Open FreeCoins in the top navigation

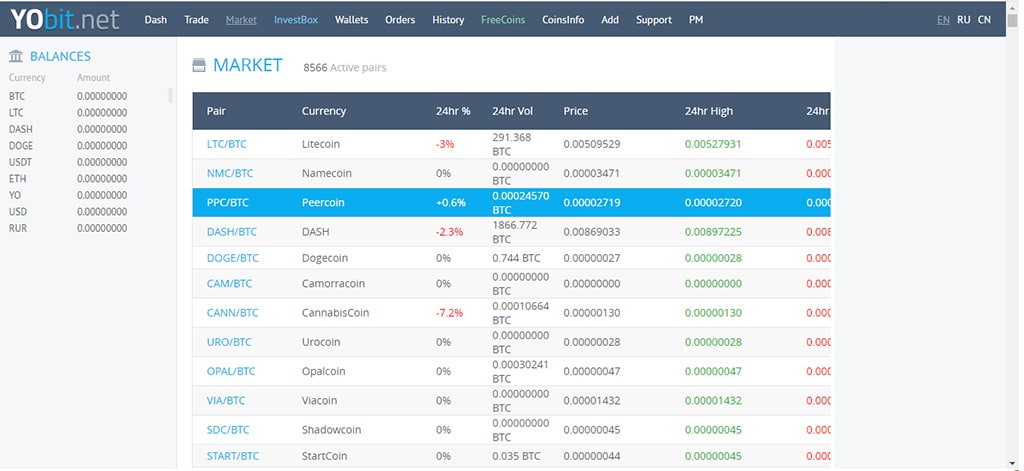tap(503, 20)
